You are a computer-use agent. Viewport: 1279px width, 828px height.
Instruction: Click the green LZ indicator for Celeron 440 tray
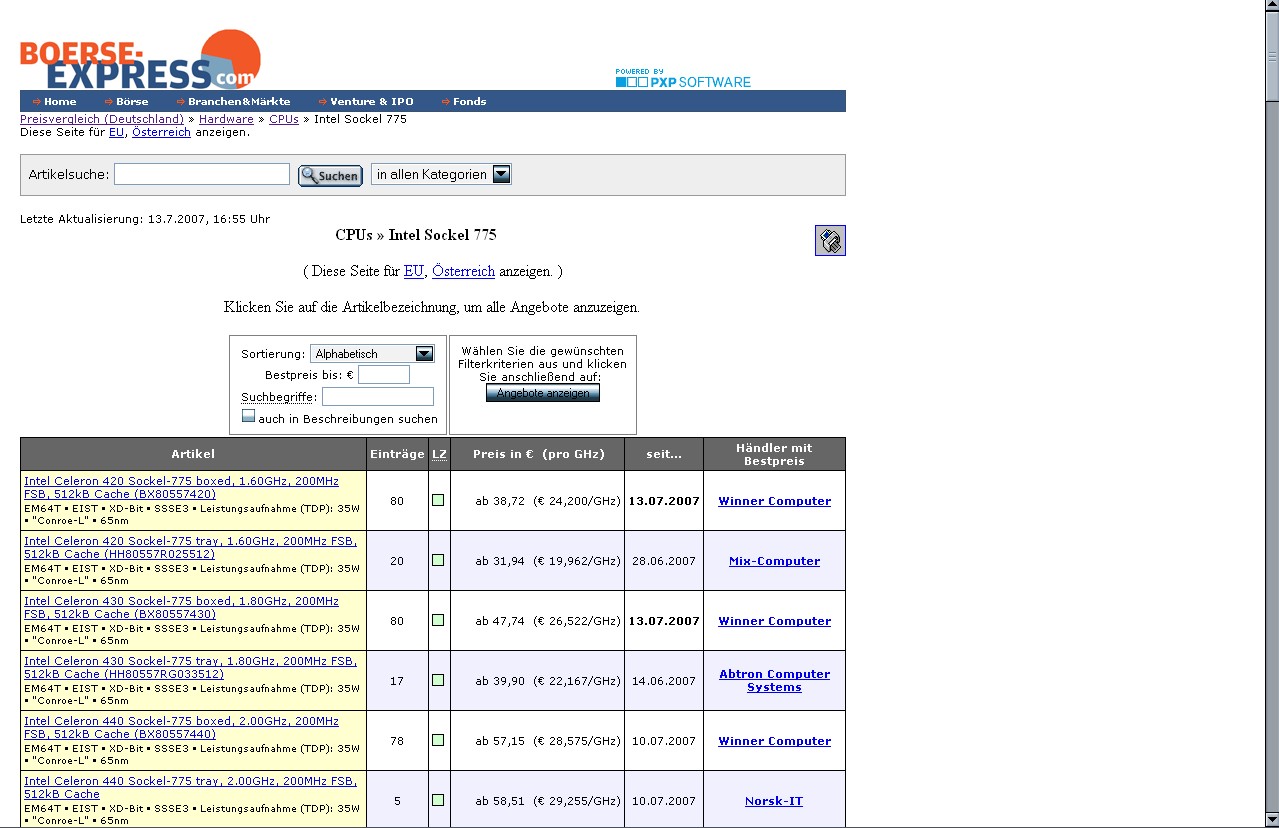[x=438, y=800]
